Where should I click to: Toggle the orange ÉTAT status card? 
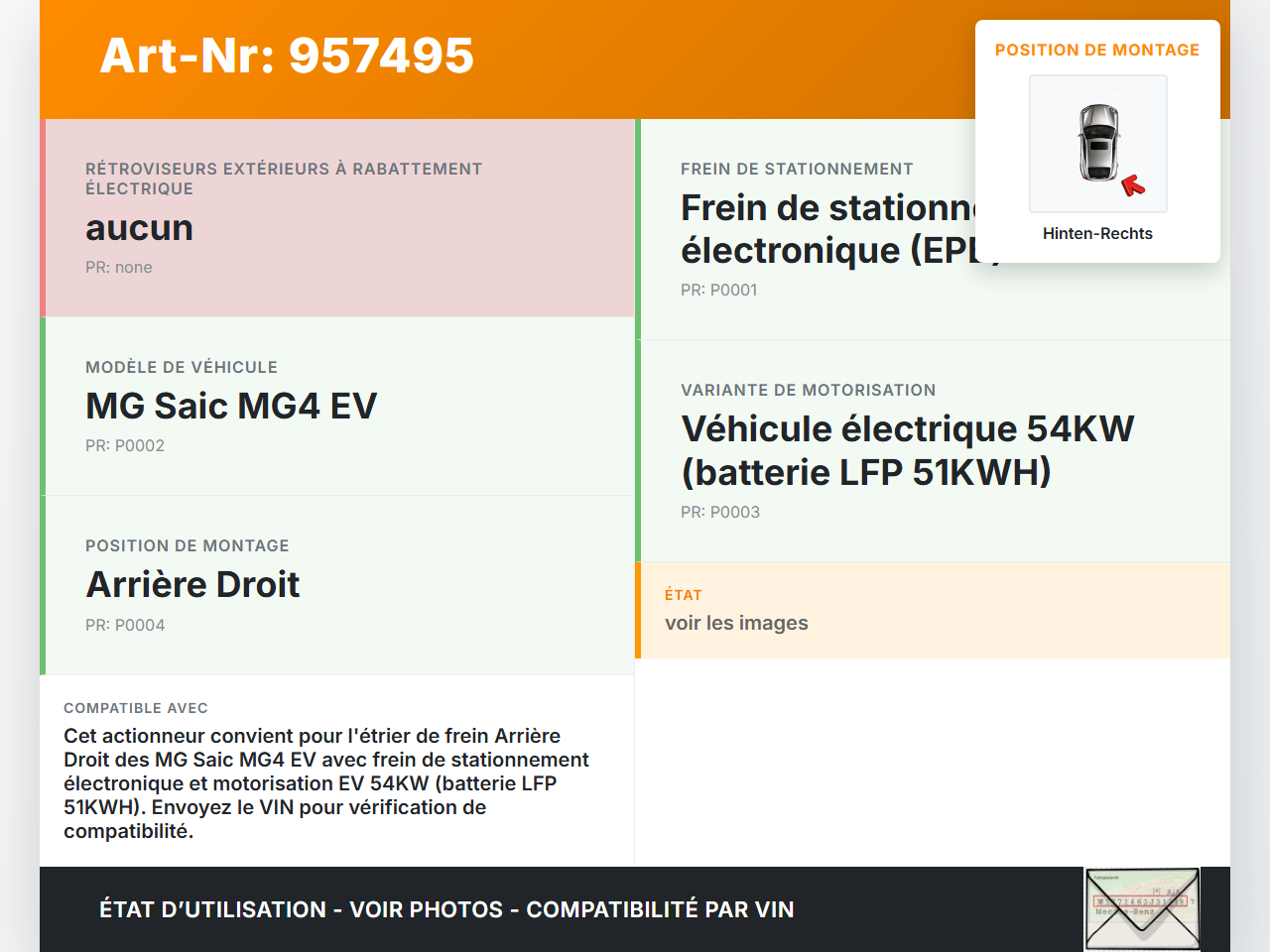[933, 610]
